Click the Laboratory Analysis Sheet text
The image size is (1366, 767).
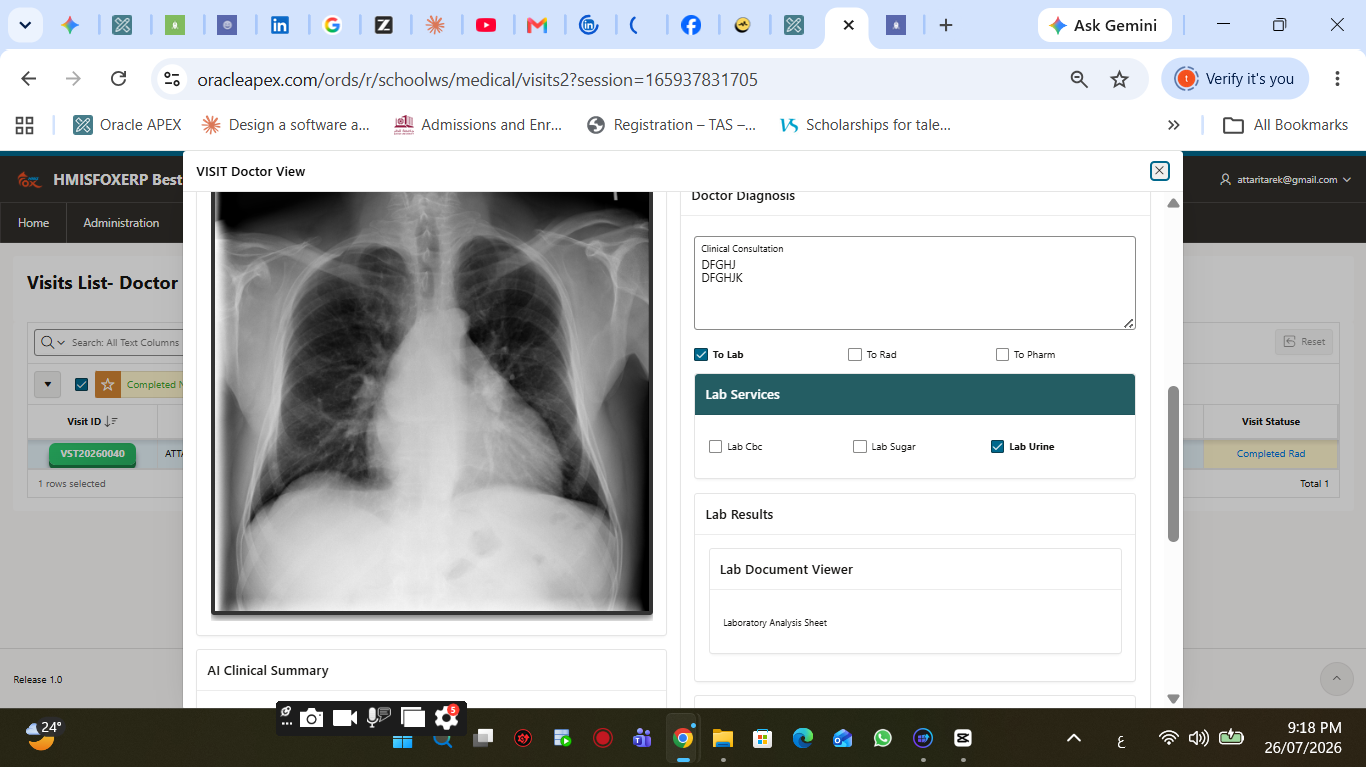click(x=775, y=623)
